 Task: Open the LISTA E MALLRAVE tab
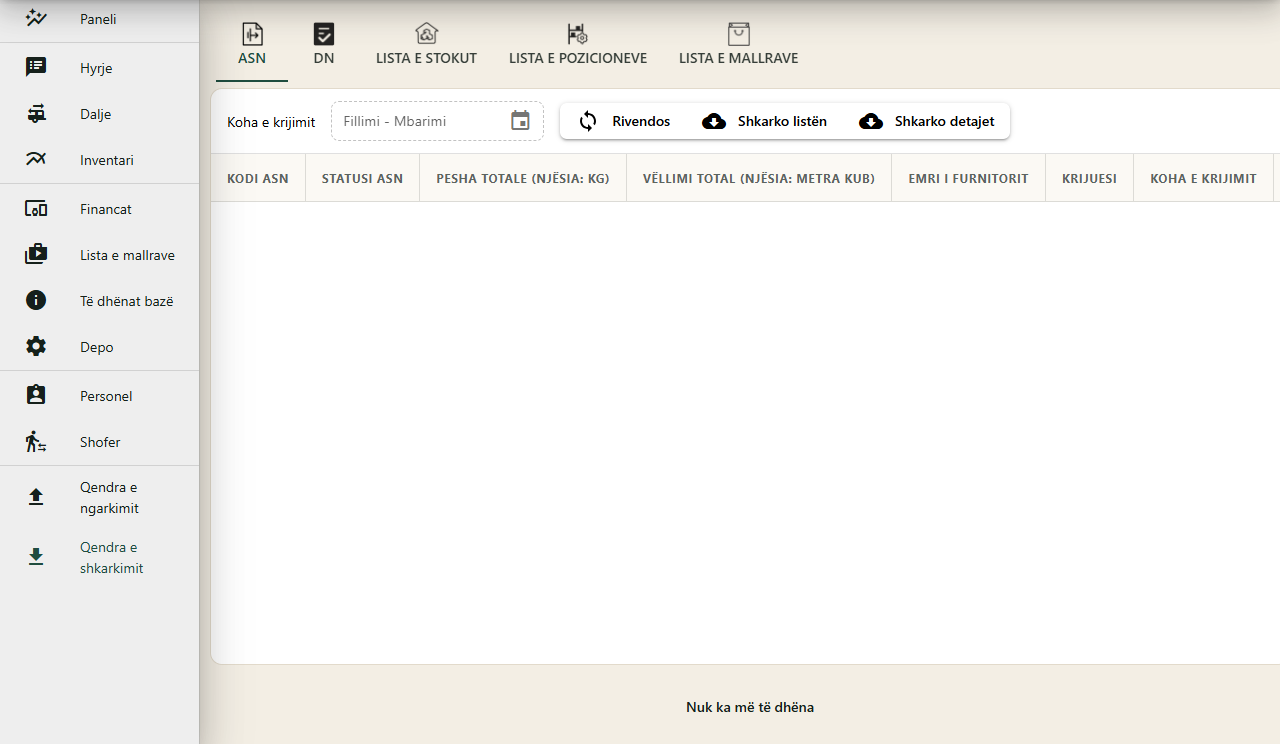pos(739,46)
